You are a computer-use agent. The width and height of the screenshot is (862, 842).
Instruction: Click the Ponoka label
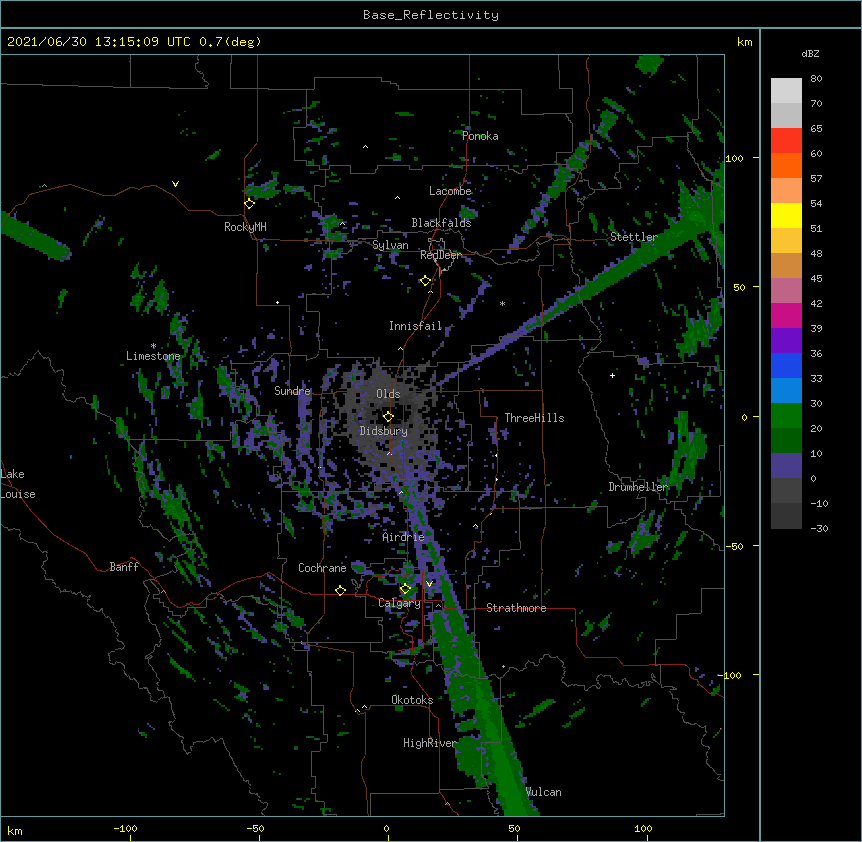(480, 136)
